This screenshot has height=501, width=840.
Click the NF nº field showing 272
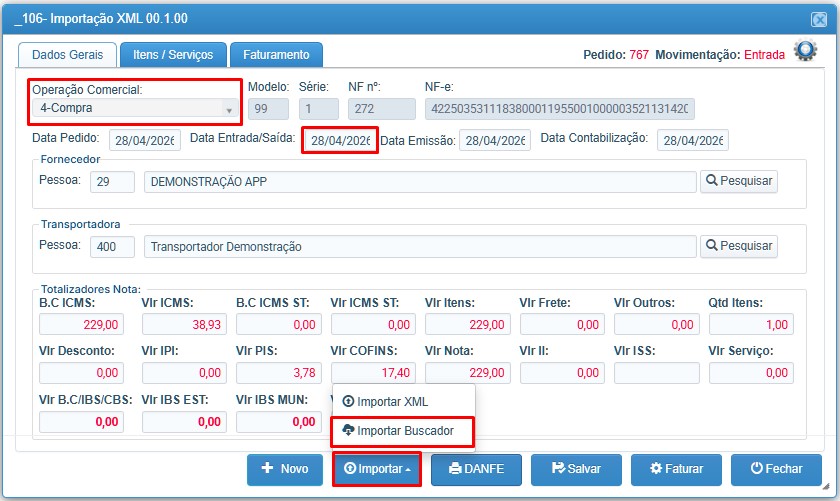tap(381, 109)
